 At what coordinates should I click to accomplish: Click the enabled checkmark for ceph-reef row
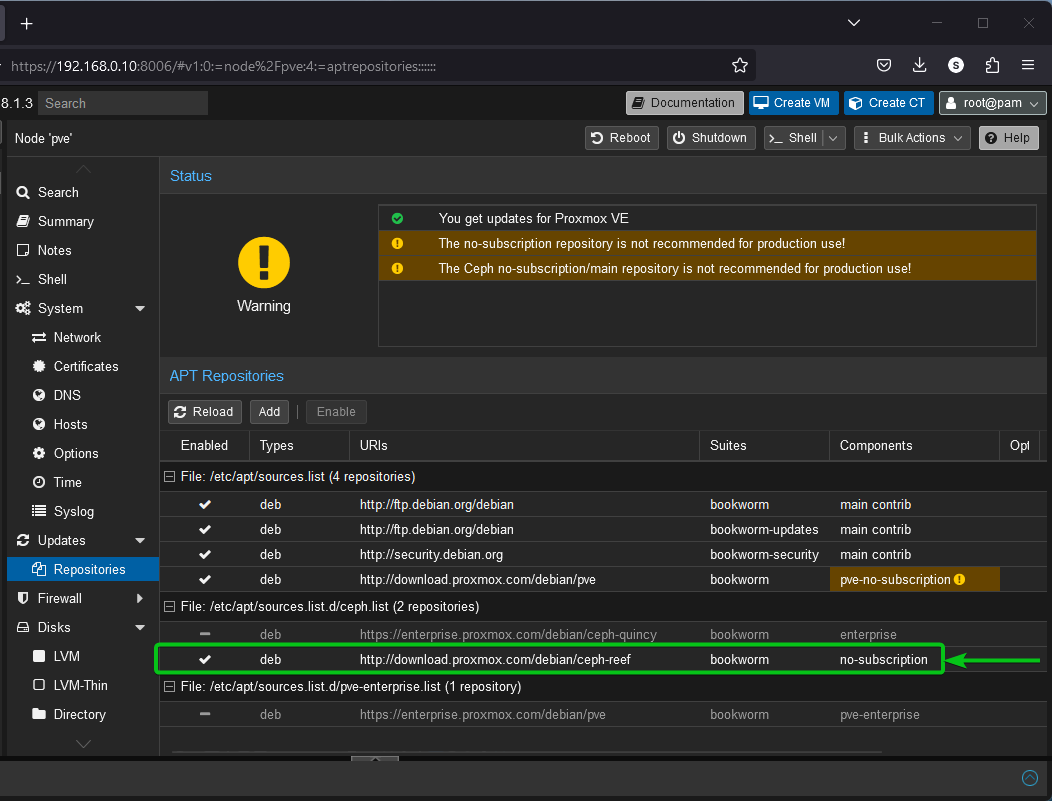[x=205, y=659]
